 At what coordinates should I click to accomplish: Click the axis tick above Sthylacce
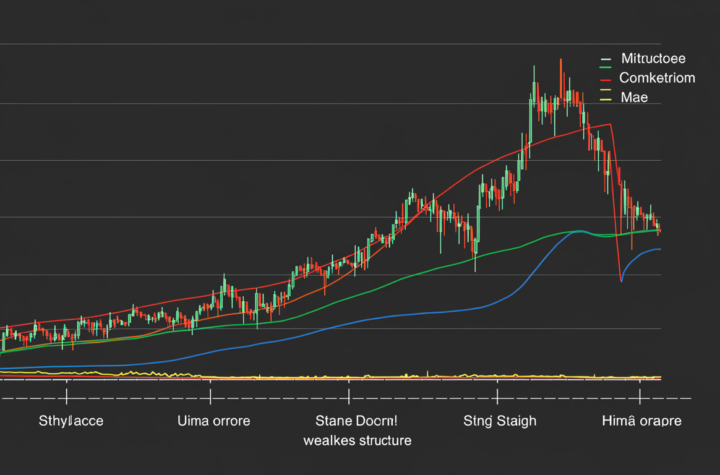66,397
